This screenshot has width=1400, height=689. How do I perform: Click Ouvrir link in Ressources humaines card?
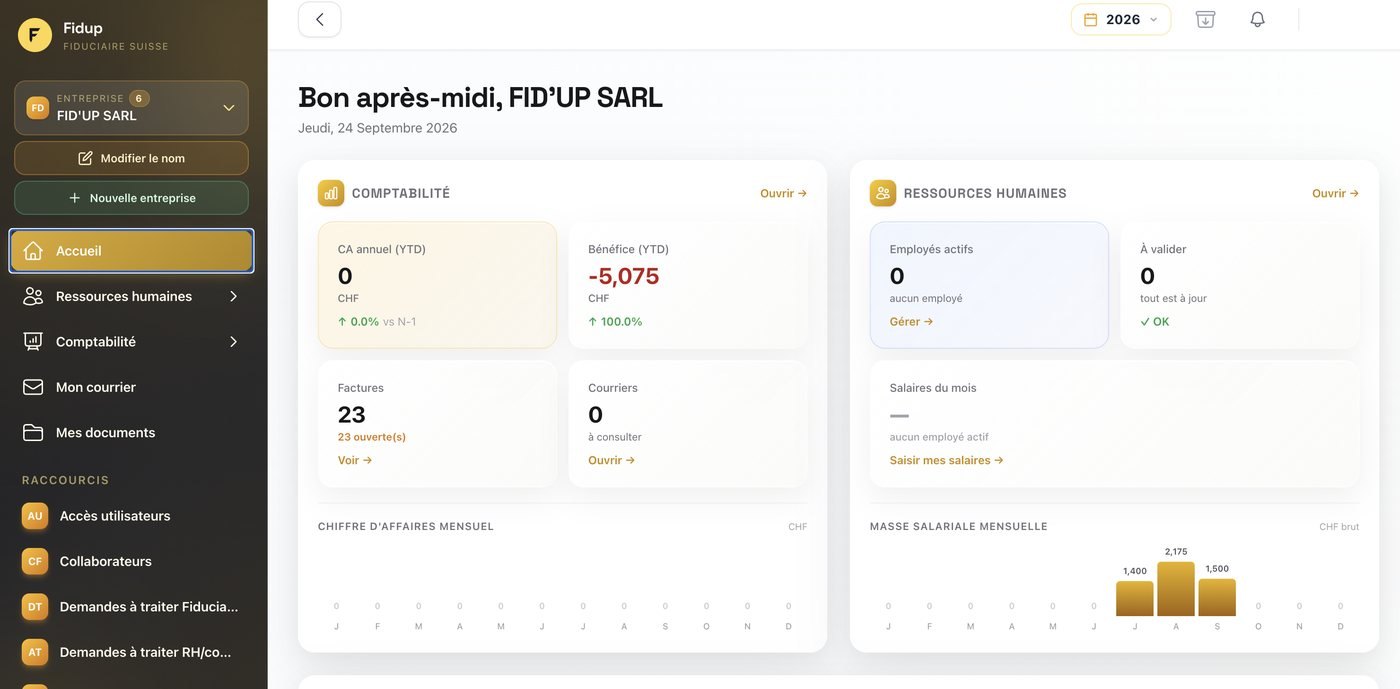pos(1335,194)
